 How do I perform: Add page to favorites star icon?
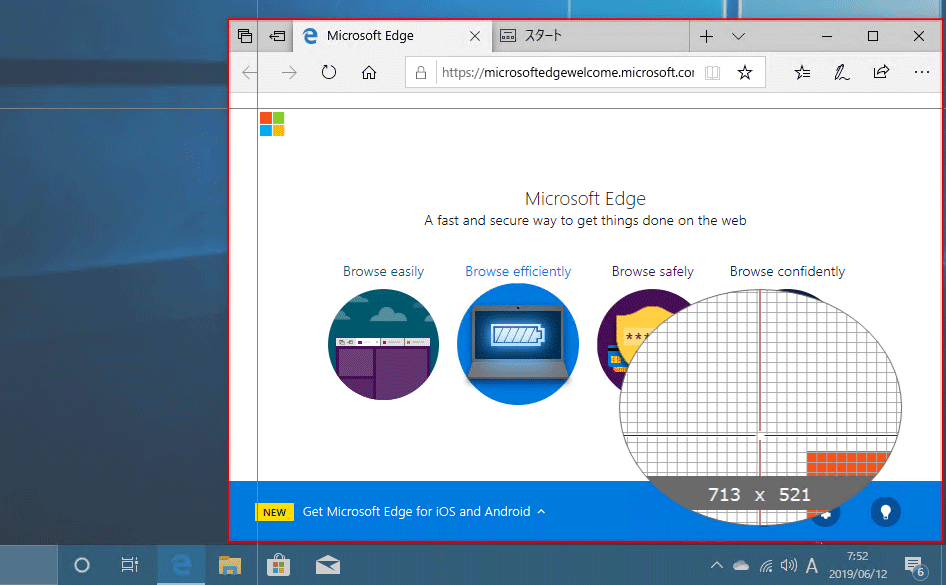[x=744, y=73]
